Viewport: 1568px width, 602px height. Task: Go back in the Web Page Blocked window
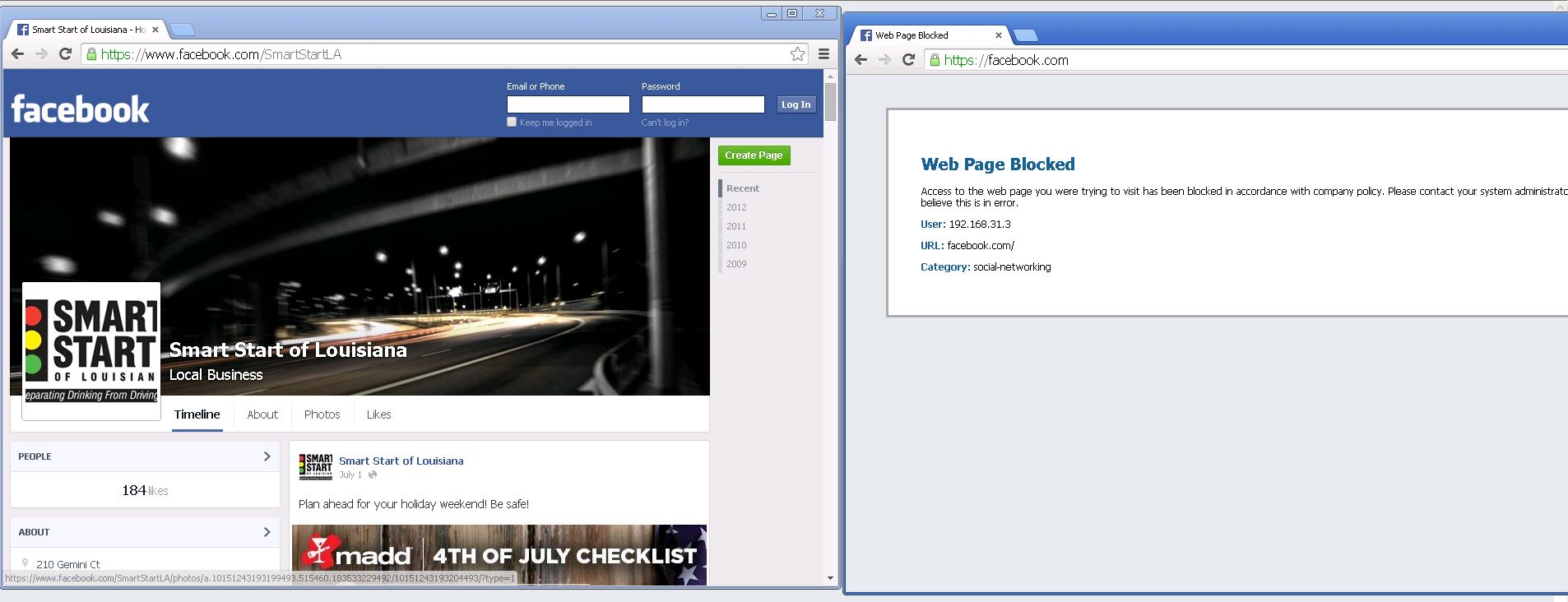[861, 60]
